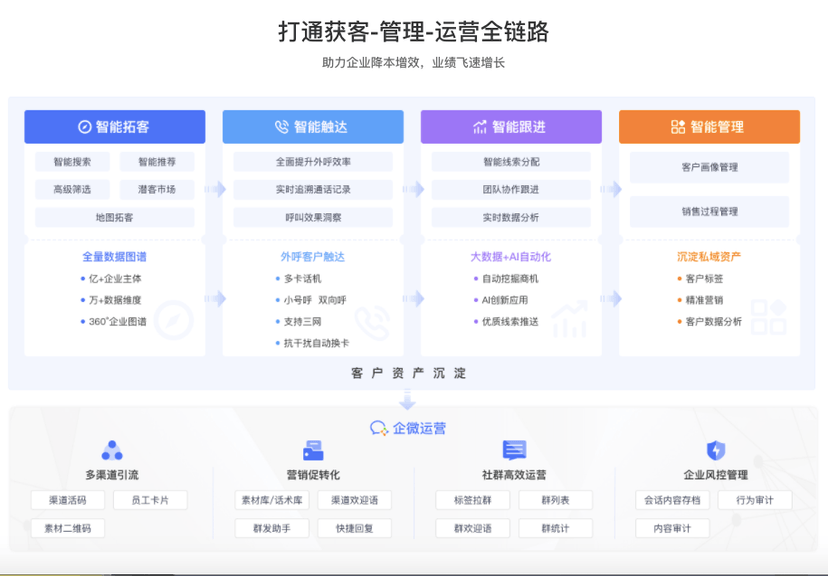This screenshot has width=828, height=576.
Task: Click the 客户数据分析 bullet
Action: [x=710, y=321]
